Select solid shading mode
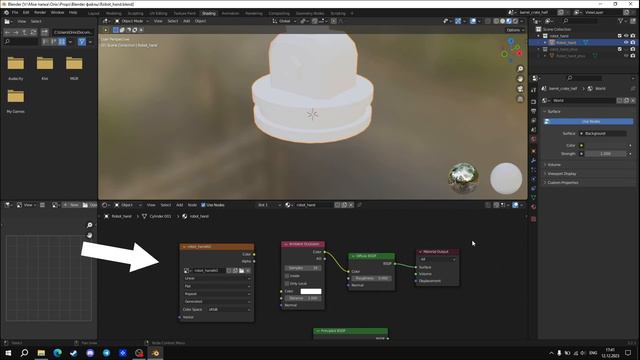This screenshot has width=640, height=360. [x=502, y=21]
